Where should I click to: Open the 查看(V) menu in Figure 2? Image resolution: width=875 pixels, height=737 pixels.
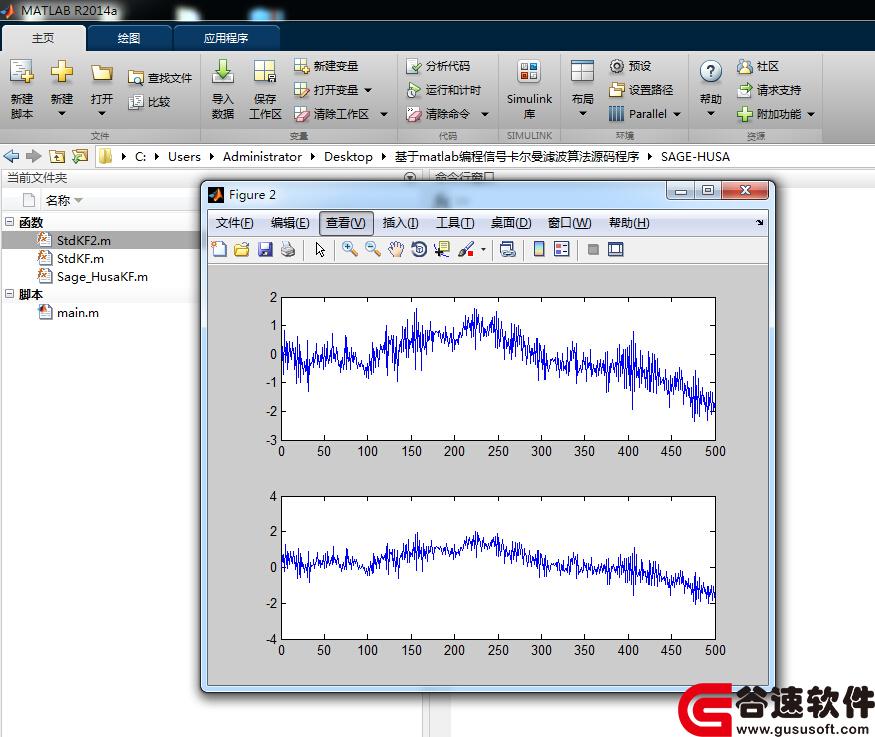346,223
